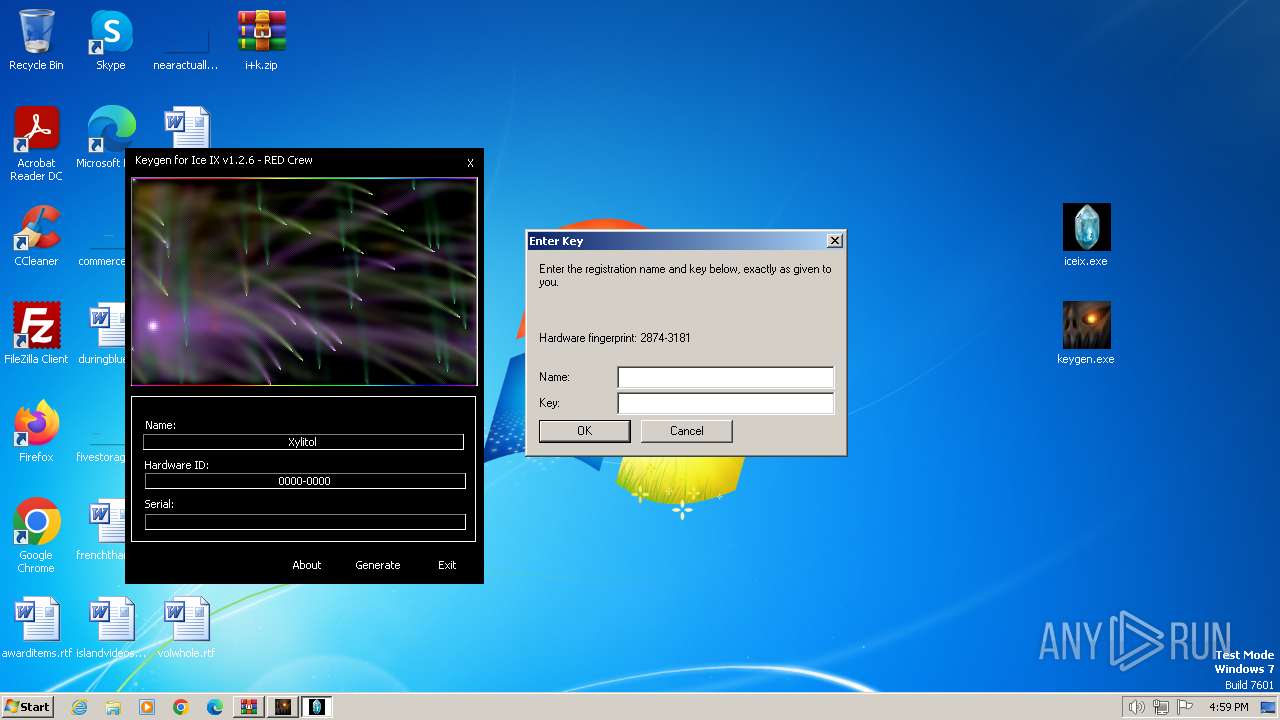
Task: Open the duringblu document icon
Action: pos(102,334)
